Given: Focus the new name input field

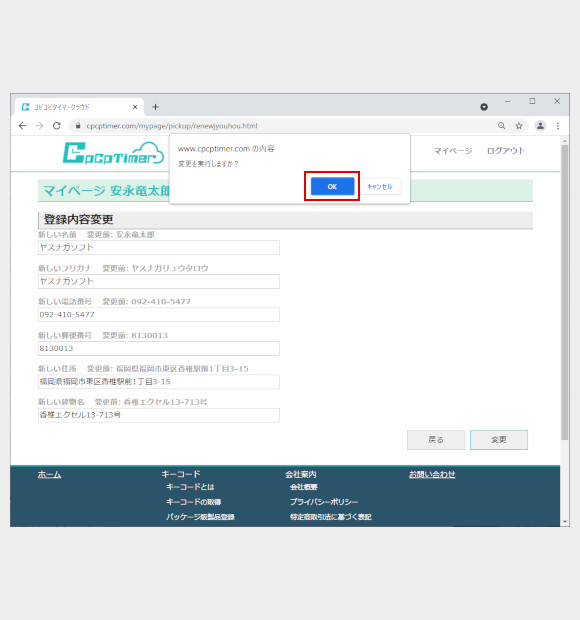Looking at the screenshot, I should click(159, 248).
